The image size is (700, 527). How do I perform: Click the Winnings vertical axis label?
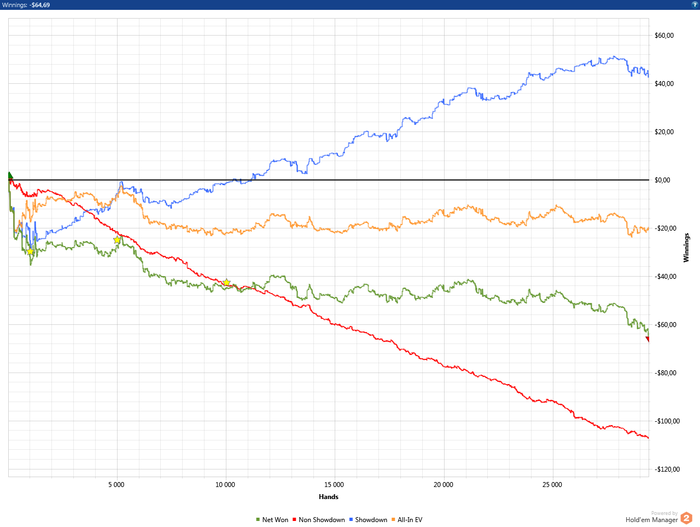686,247
